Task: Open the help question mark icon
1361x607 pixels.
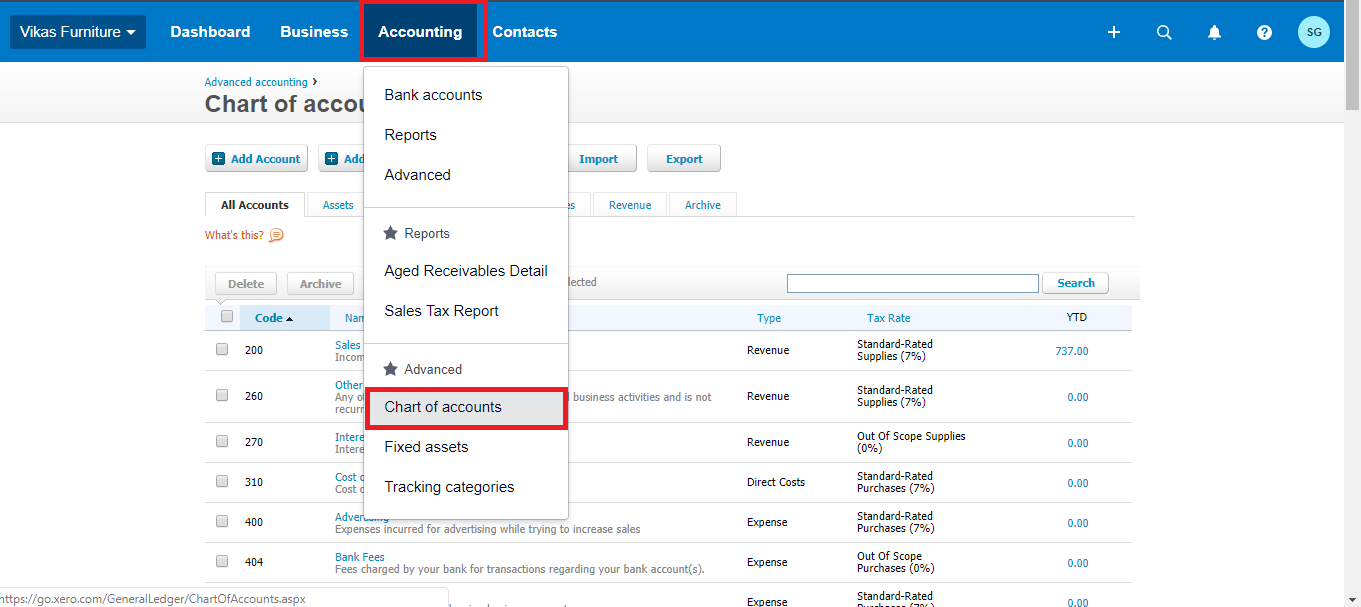Action: [1264, 32]
